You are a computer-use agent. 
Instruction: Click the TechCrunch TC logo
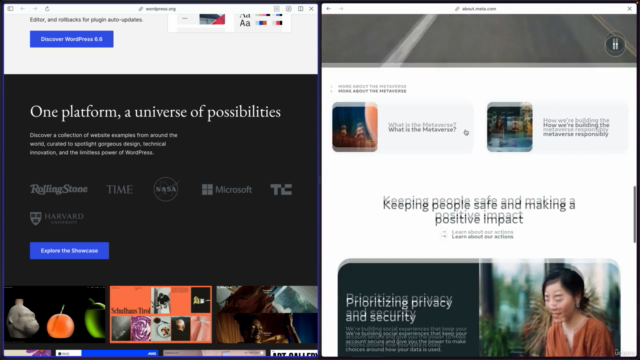pos(281,189)
